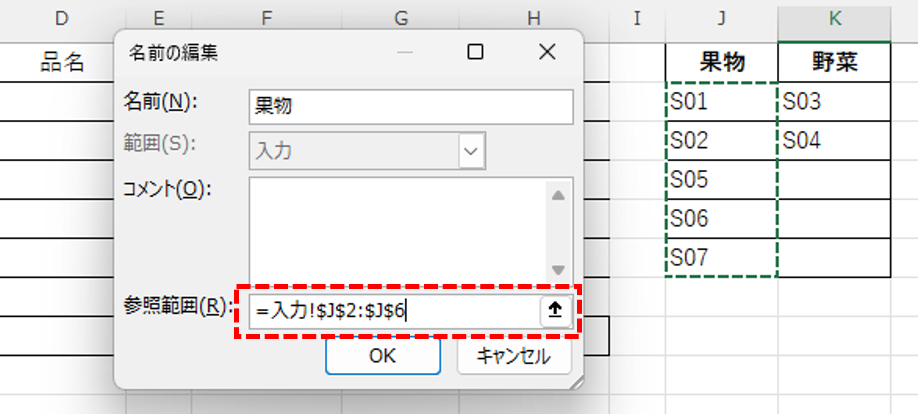Click OK in the 名前の編集 dialog

click(382, 355)
